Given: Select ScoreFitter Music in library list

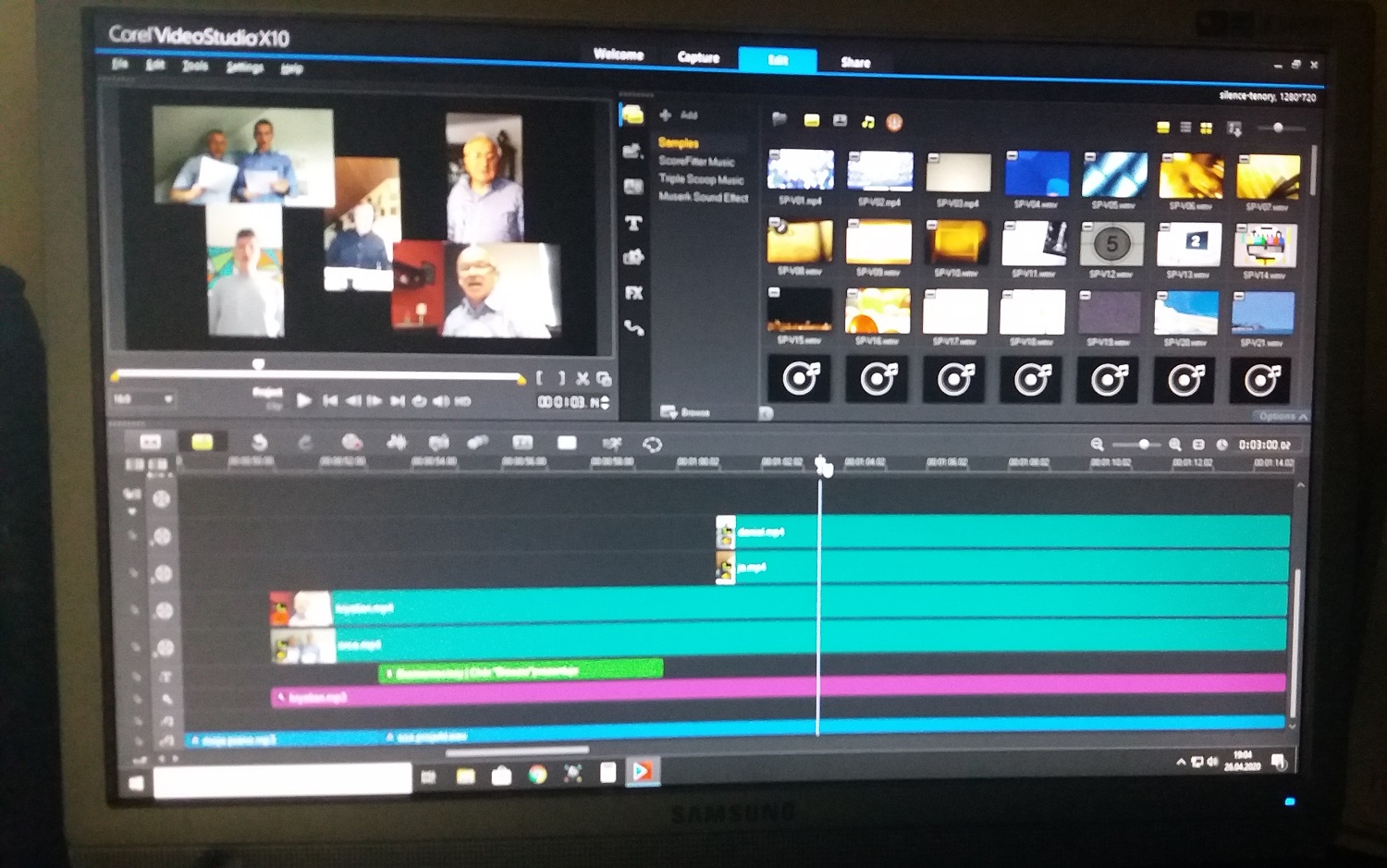Looking at the screenshot, I should [696, 162].
